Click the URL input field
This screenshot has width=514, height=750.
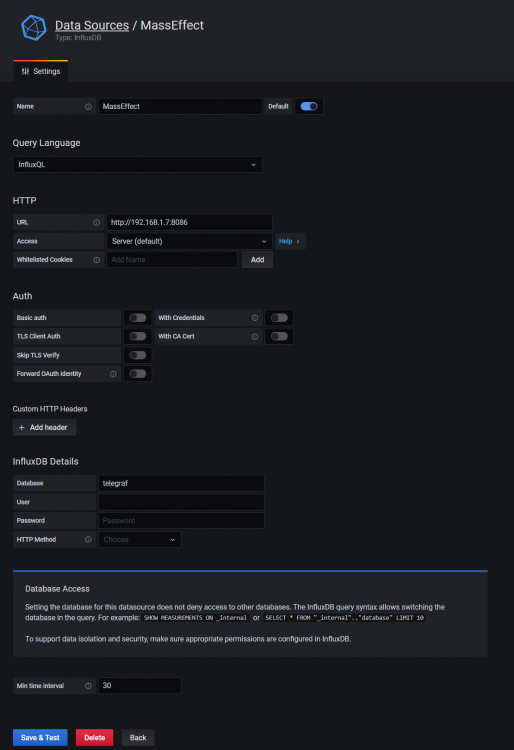coord(189,222)
